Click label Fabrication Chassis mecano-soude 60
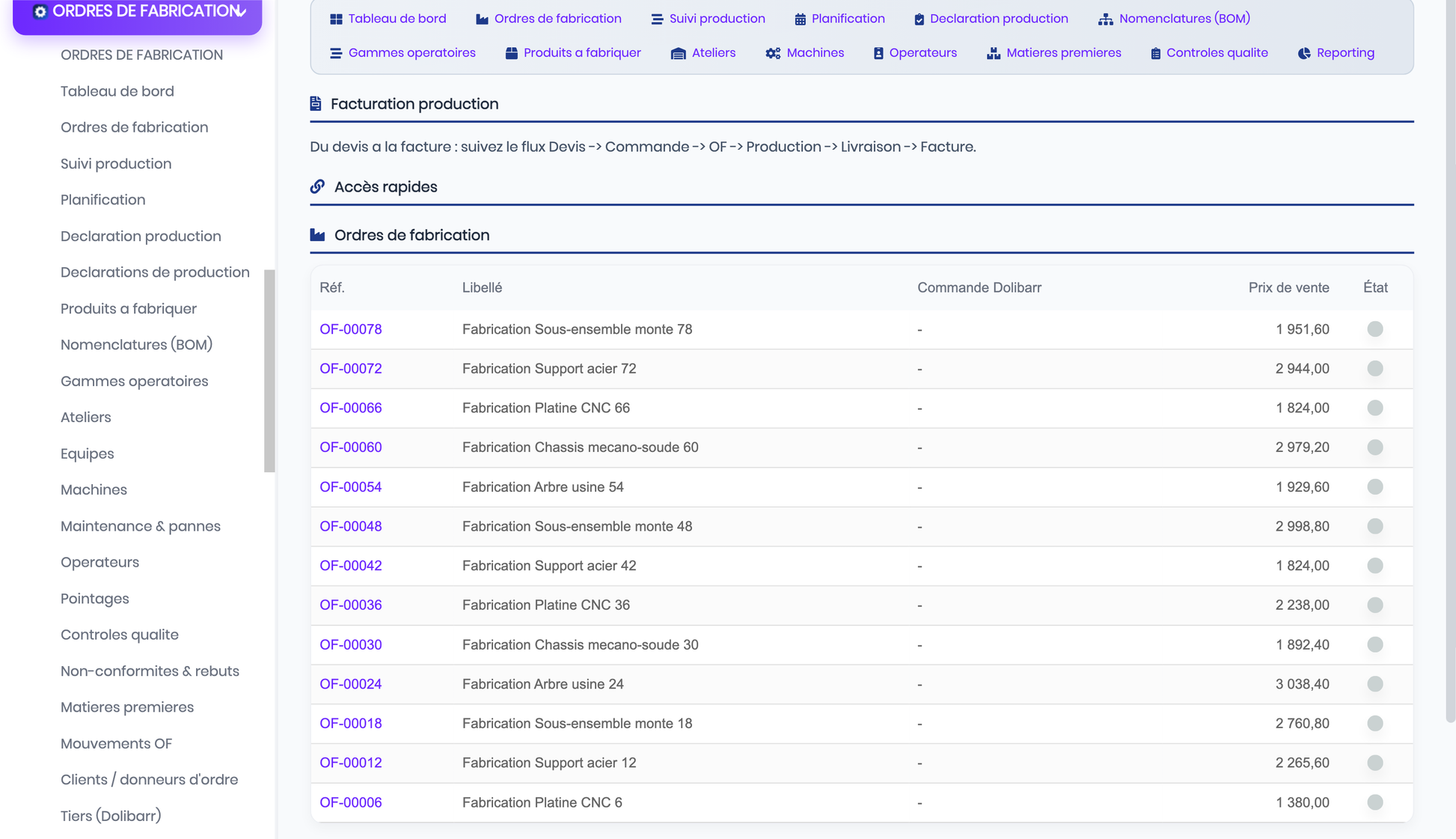Image resolution: width=1456 pixels, height=839 pixels. (580, 448)
